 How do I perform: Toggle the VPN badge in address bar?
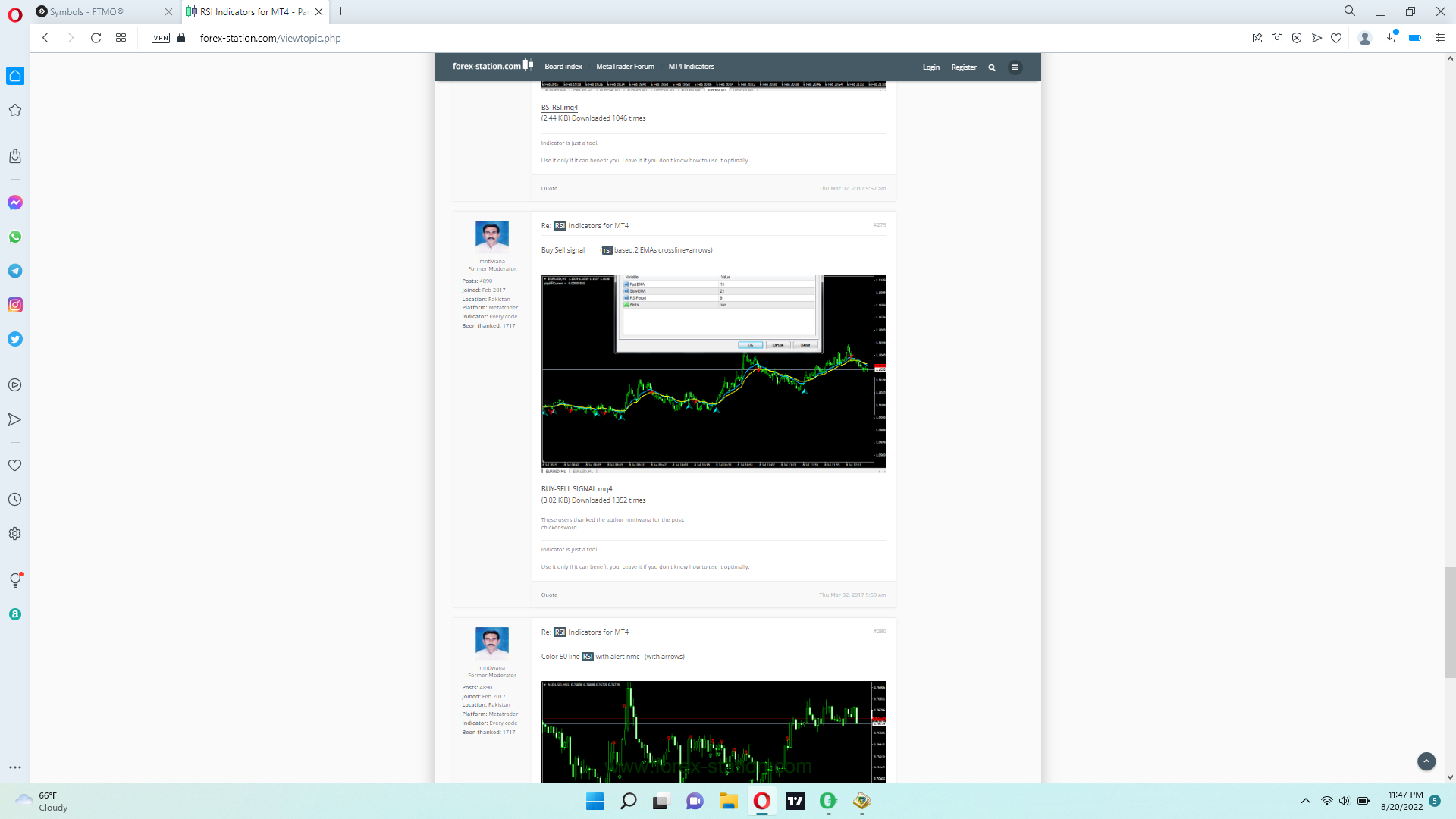(161, 38)
